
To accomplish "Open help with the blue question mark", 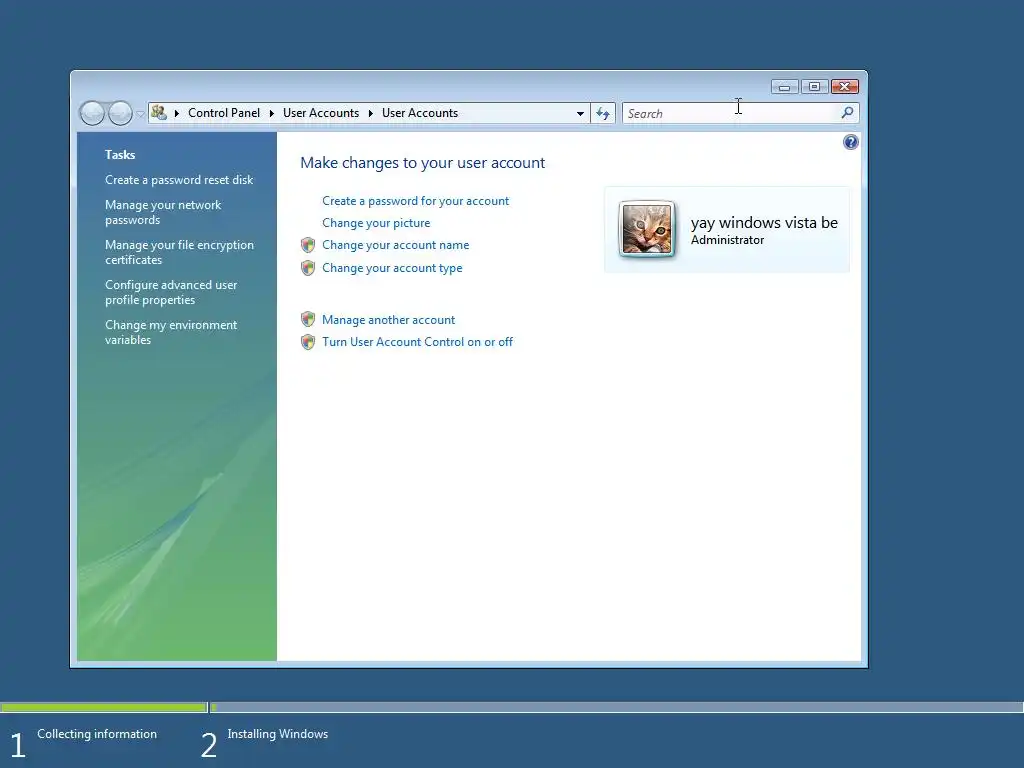I will (850, 142).
